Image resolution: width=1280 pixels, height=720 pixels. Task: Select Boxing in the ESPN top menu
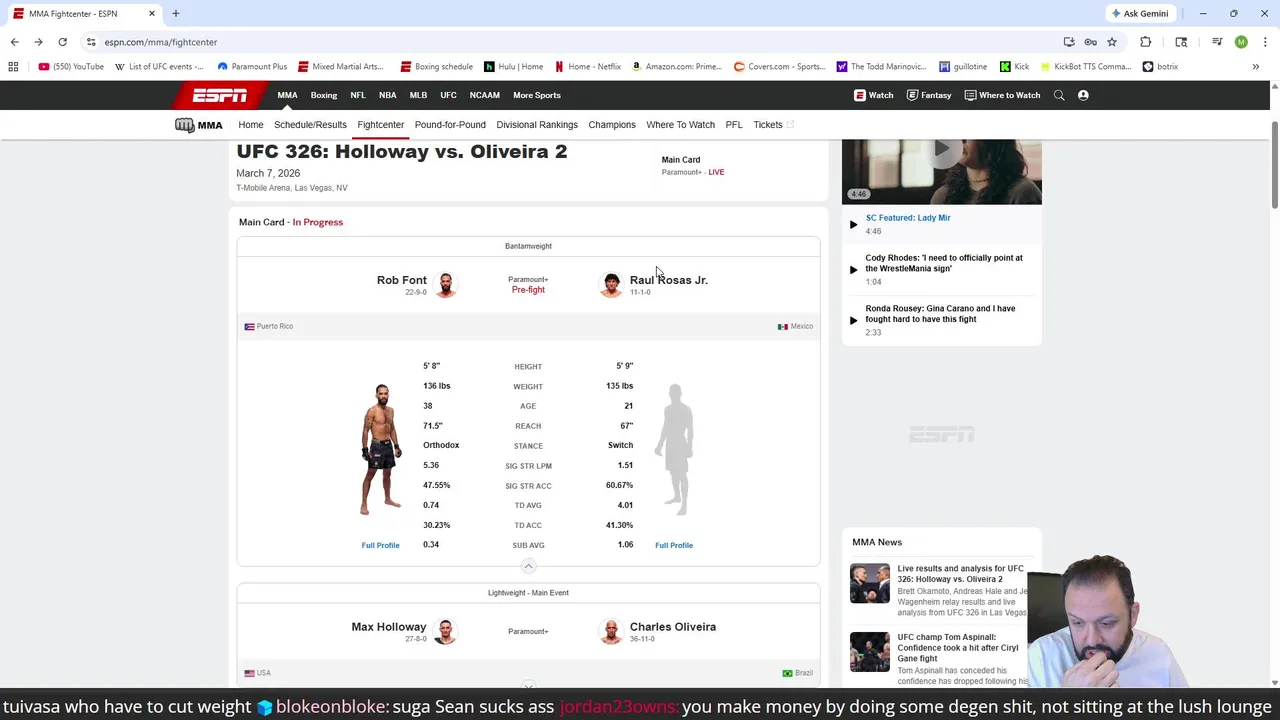point(324,95)
